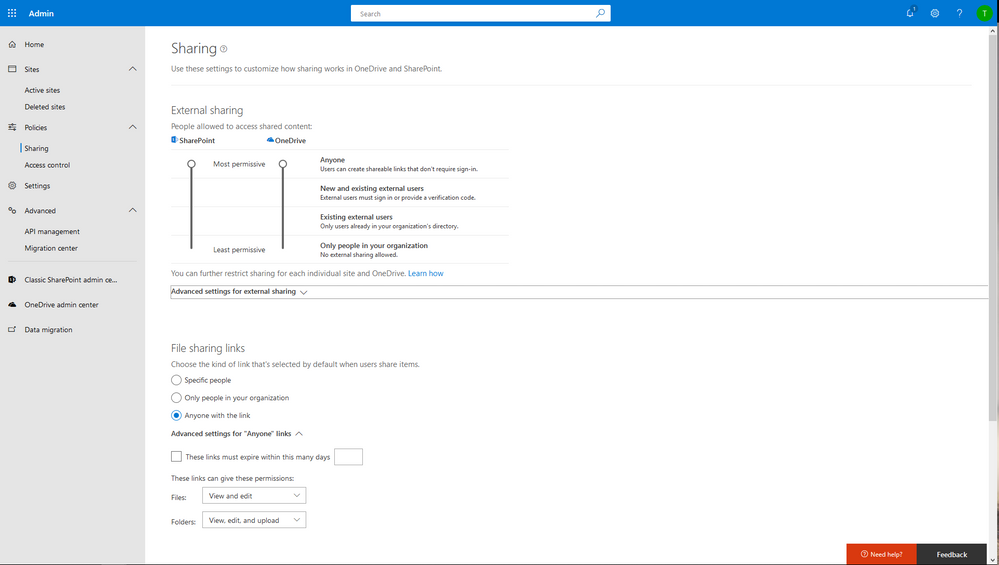The width and height of the screenshot is (999, 565).
Task: Open Settings in left navigation
Action: click(x=37, y=186)
